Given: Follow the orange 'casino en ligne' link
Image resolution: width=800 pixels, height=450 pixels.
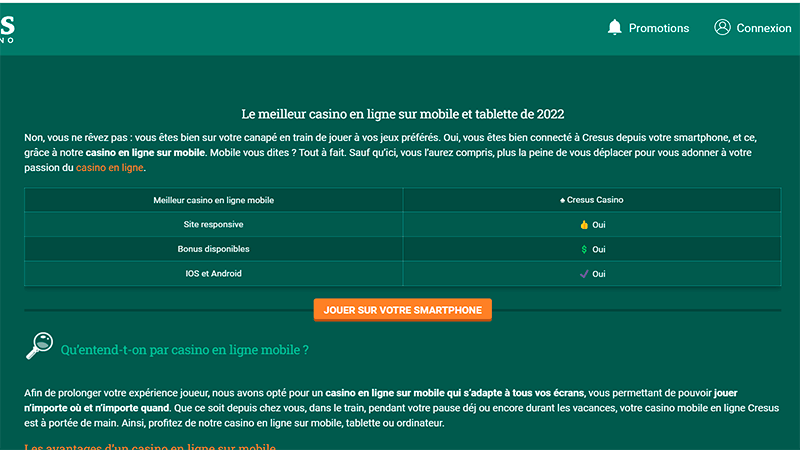Looking at the screenshot, I should [x=110, y=168].
